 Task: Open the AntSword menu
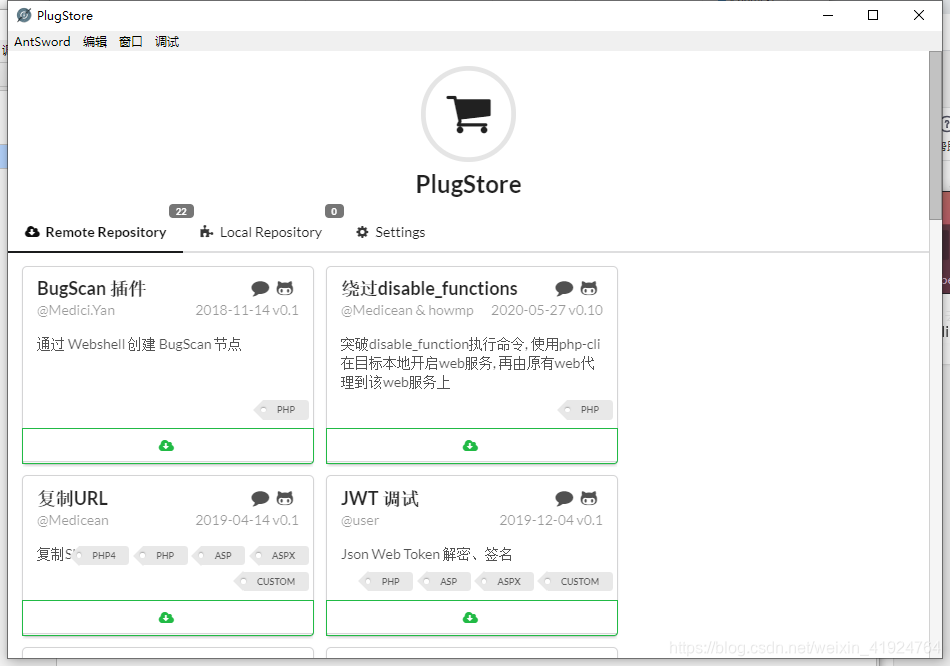(x=42, y=42)
